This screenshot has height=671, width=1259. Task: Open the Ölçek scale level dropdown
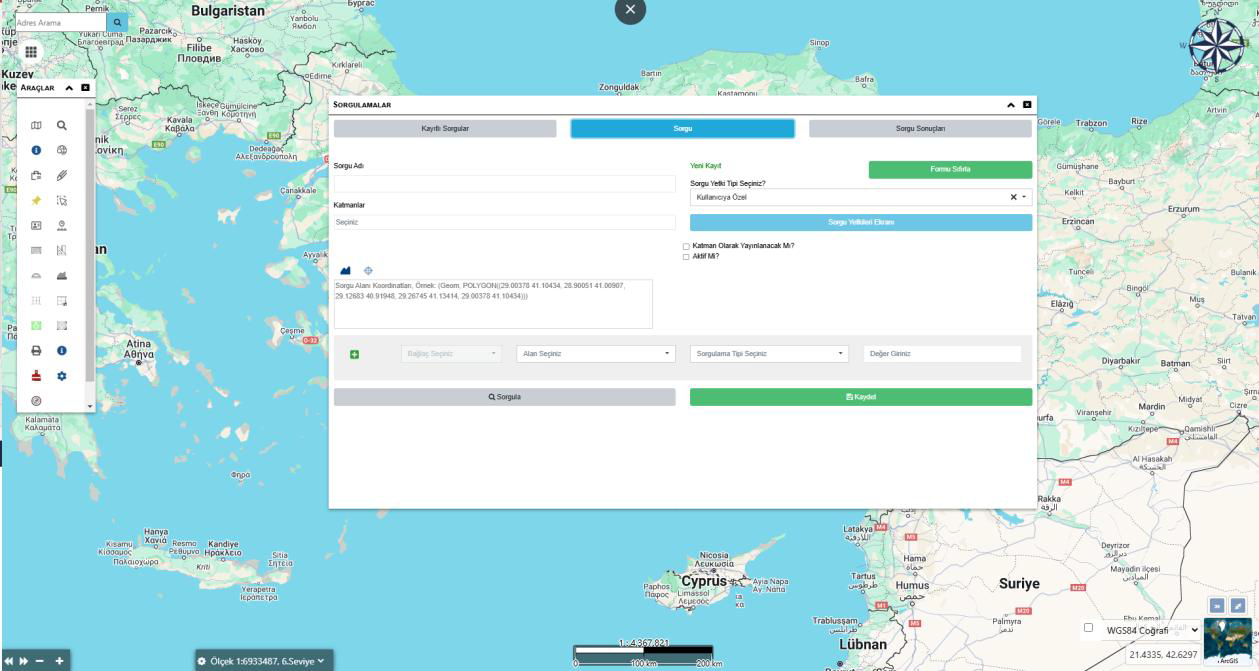coord(262,661)
